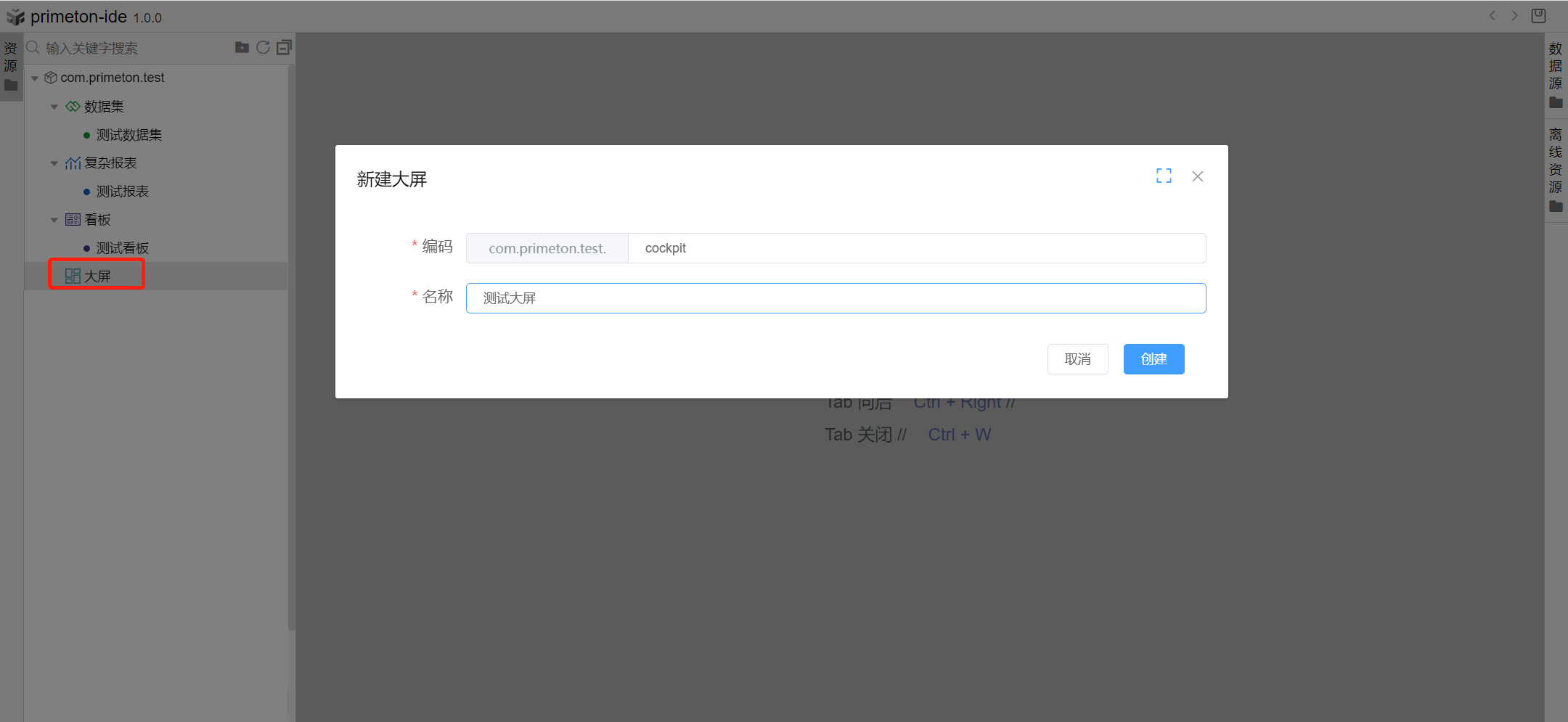This screenshot has height=722, width=1568.
Task: Toggle fullscreen for the 新建大屏 dialog
Action: [1164, 176]
